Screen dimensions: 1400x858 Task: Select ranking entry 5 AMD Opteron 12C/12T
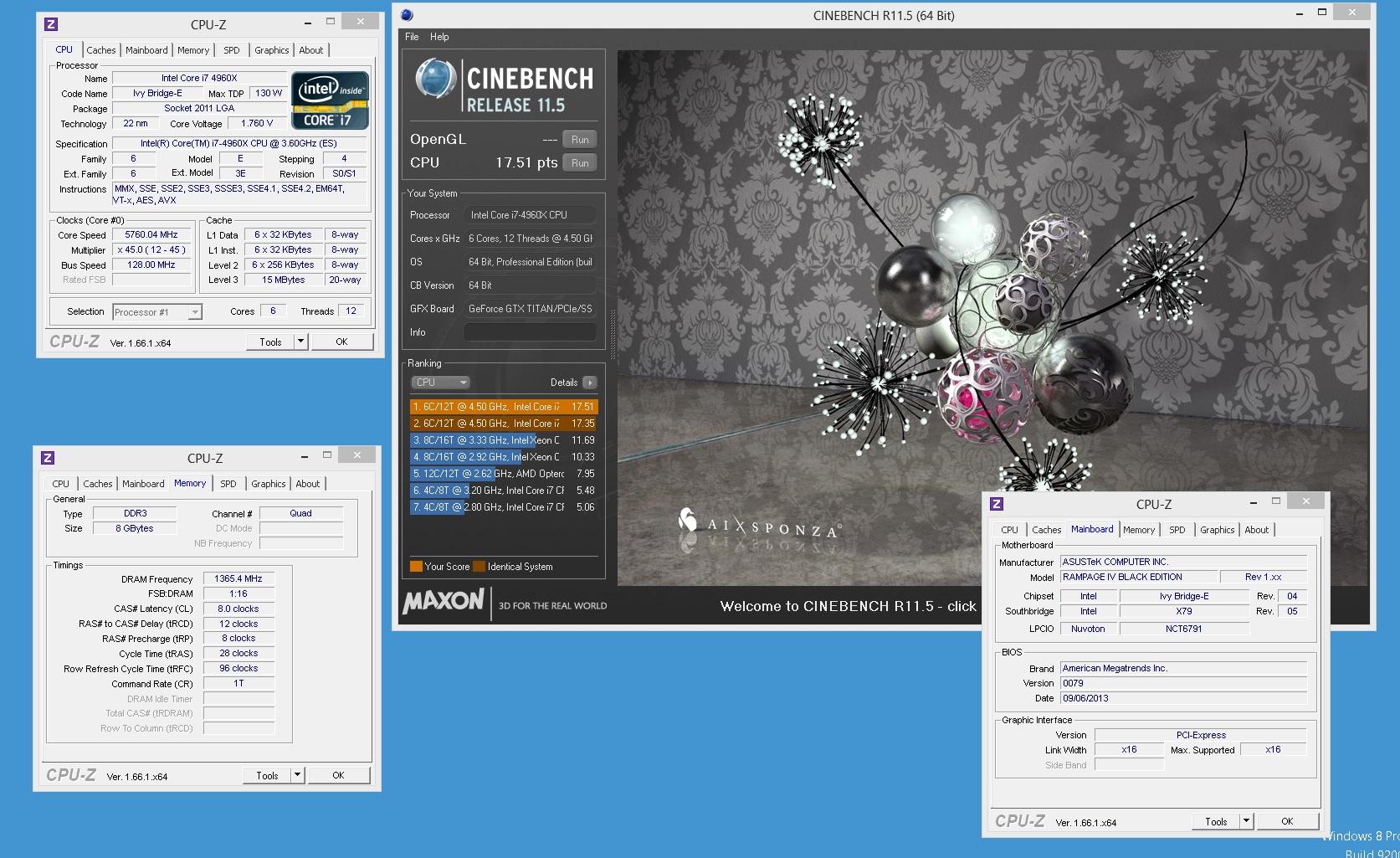[x=504, y=474]
